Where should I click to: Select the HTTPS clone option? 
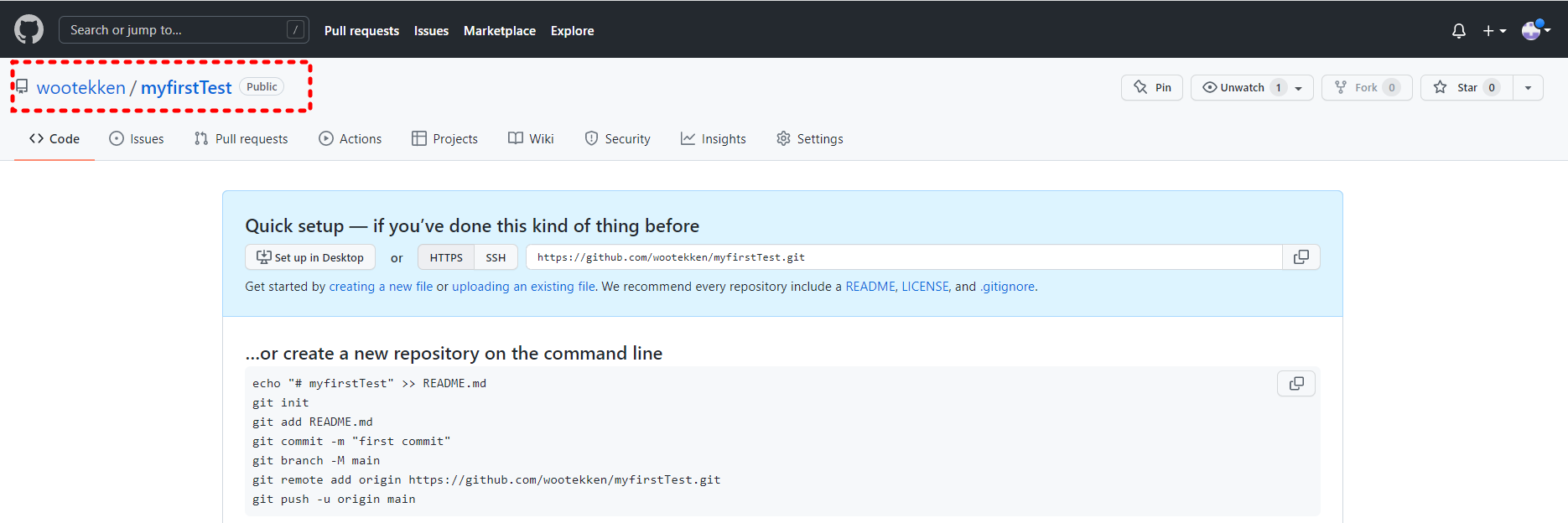446,257
